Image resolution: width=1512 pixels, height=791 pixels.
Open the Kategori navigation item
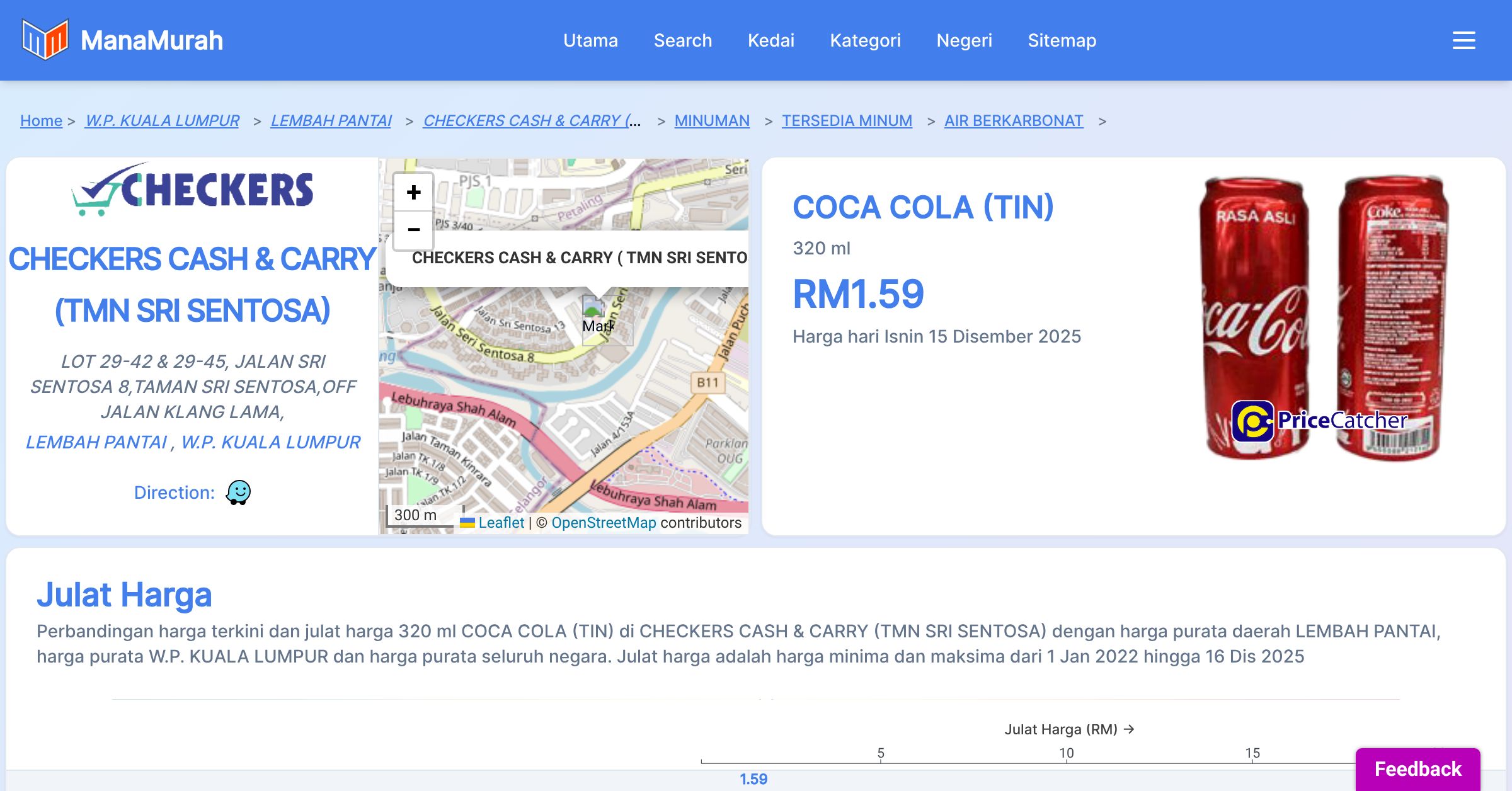865,40
